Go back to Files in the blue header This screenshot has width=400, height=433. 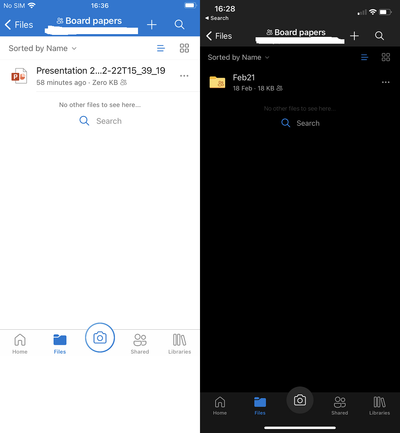[19, 25]
